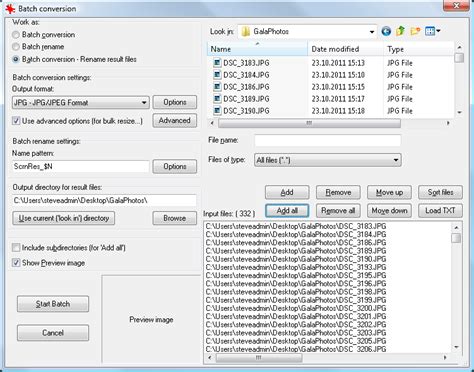Click the file browser scroll right arrow

pyautogui.click(x=448, y=123)
